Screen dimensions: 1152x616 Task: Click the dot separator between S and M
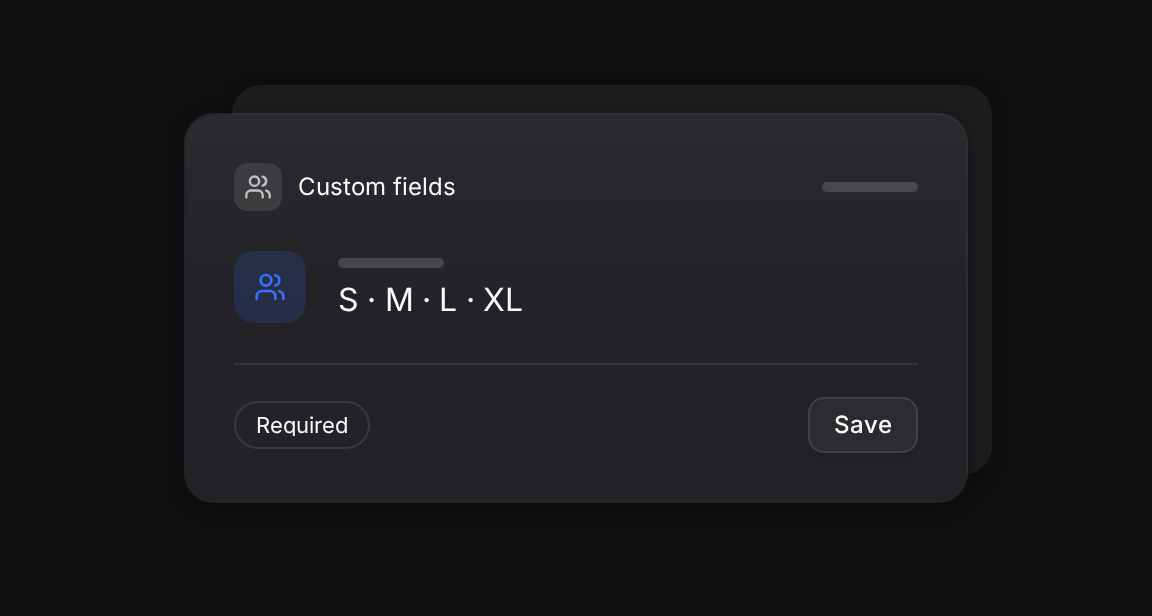(x=371, y=301)
